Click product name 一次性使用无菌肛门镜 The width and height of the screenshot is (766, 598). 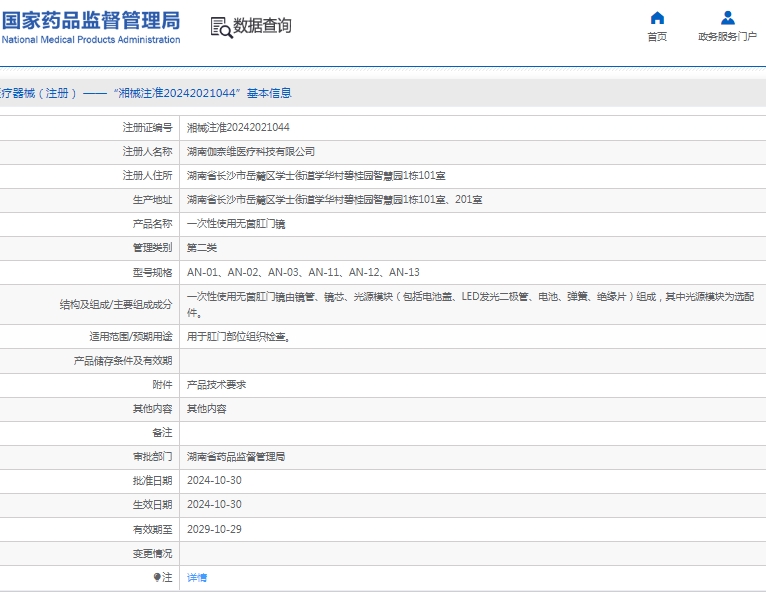click(236, 224)
